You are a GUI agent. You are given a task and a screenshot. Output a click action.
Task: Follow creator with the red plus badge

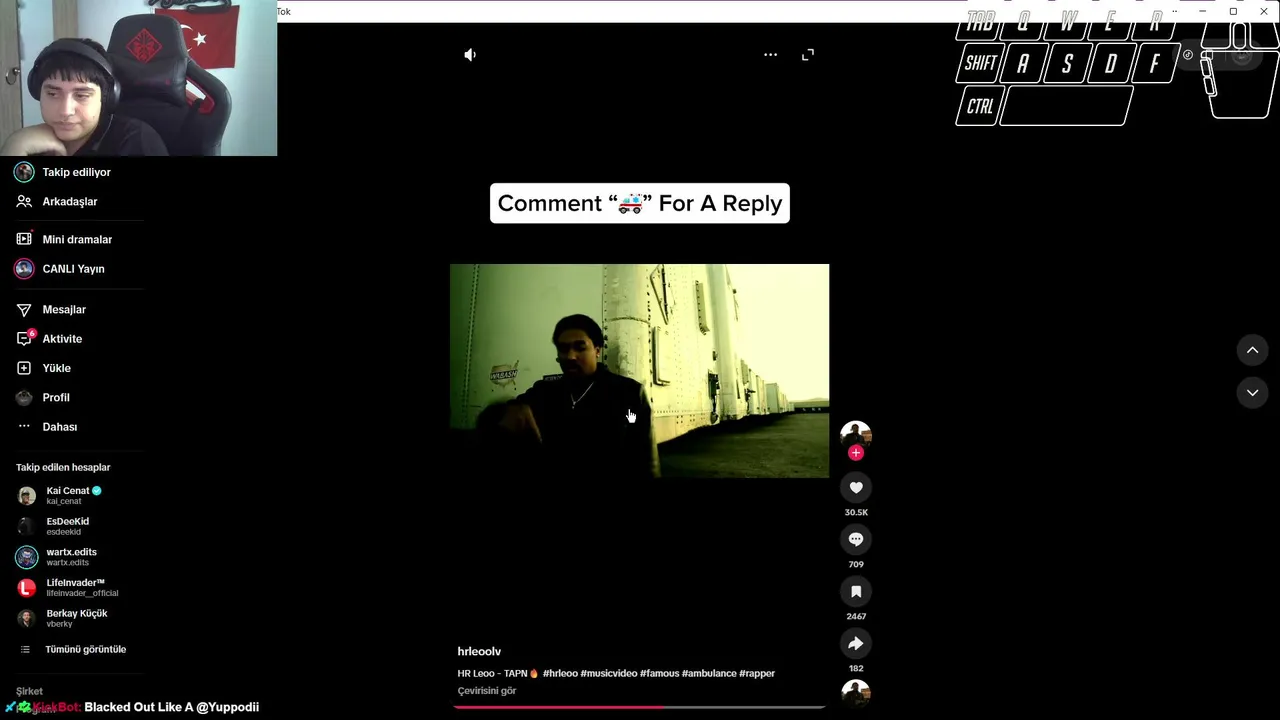pos(855,453)
